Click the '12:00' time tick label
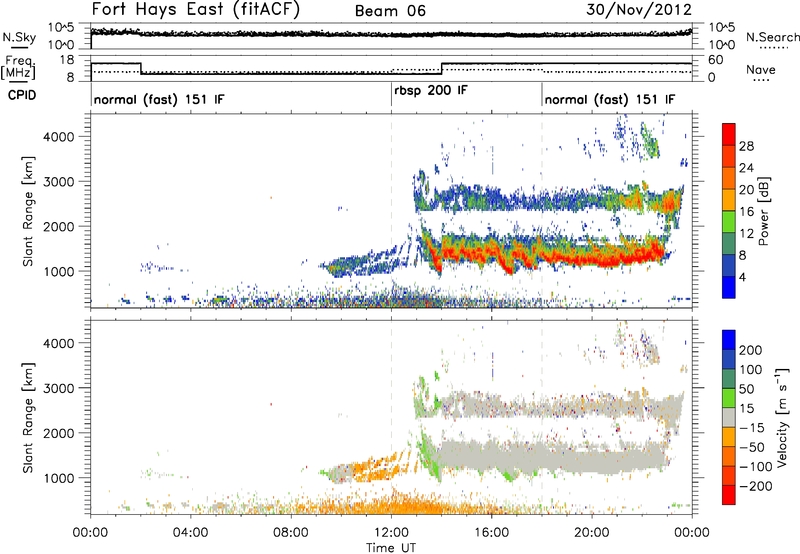 point(391,533)
